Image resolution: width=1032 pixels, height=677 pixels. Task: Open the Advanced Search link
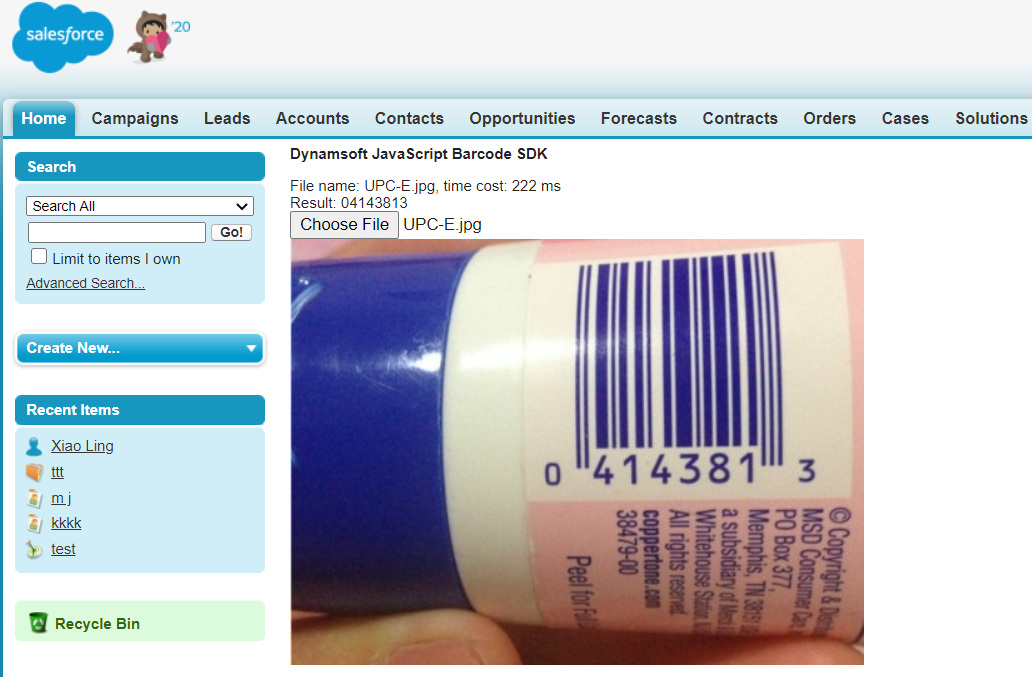tap(86, 283)
